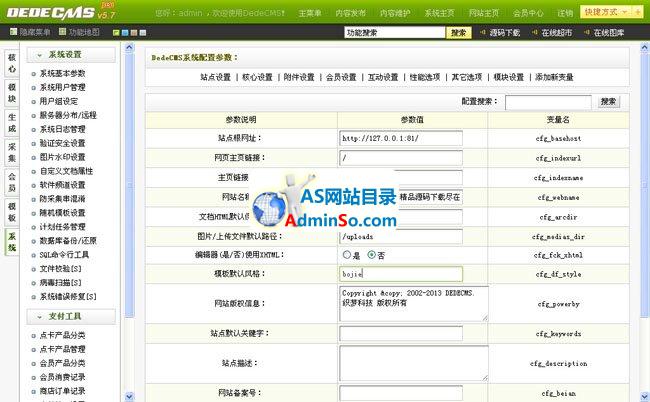650x402 pixels.
Task: Click the 隐藏菜单 hide-menu icon
Action: (13, 32)
